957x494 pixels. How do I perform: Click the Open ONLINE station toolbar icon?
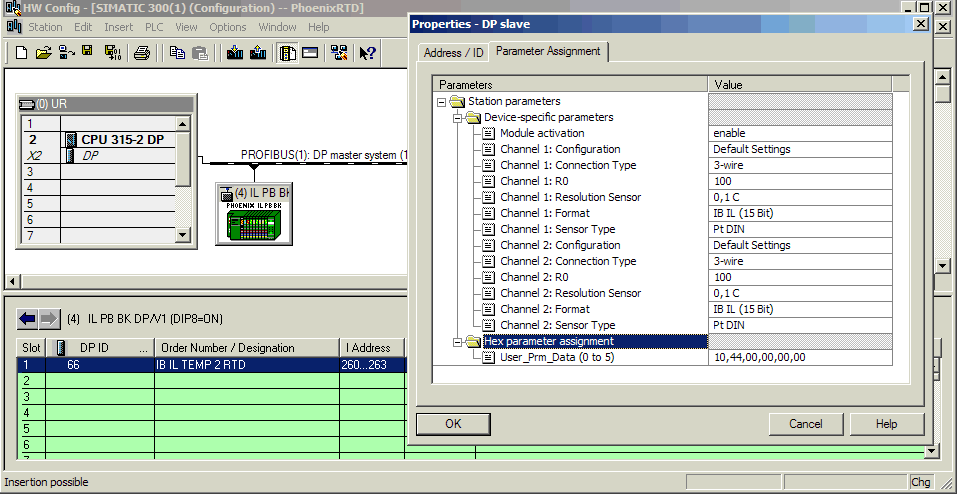(67, 53)
